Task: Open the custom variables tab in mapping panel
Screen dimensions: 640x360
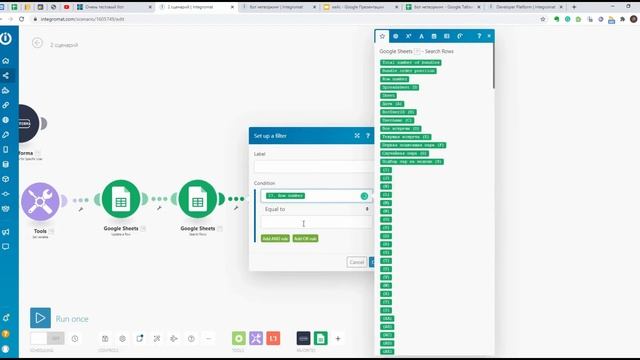Action: coord(460,36)
